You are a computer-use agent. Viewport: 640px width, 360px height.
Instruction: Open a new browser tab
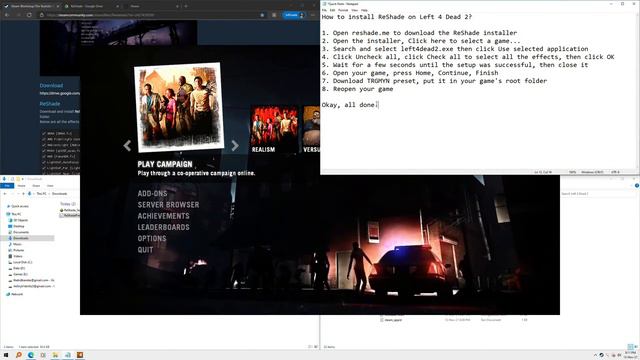[x=186, y=6]
